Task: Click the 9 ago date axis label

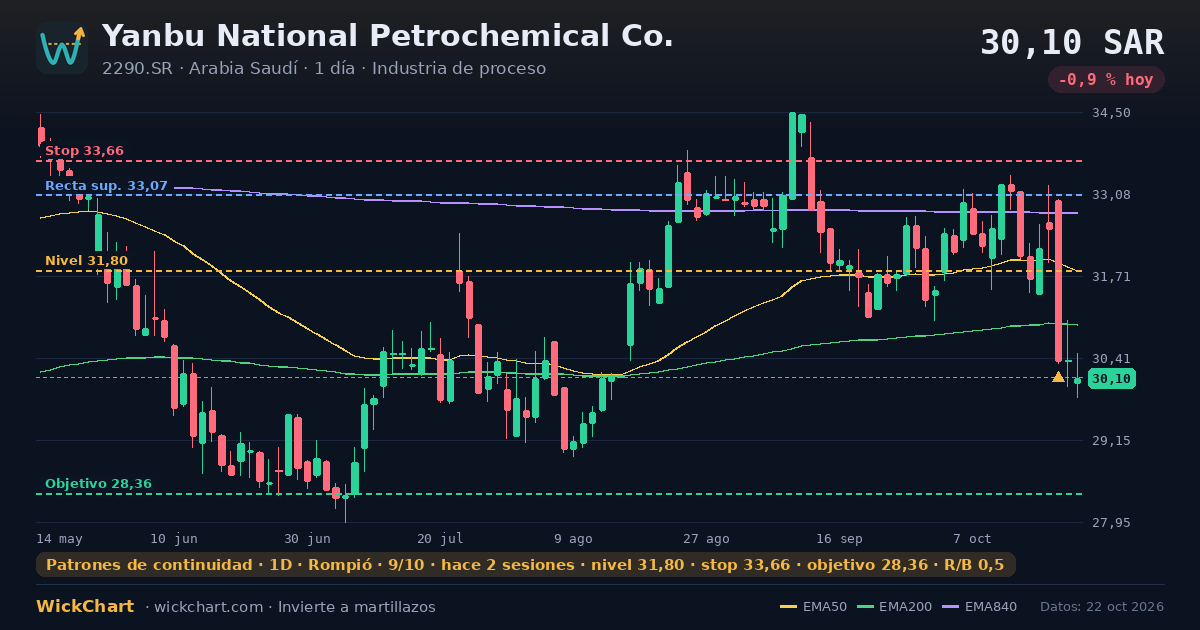Action: pyautogui.click(x=573, y=538)
